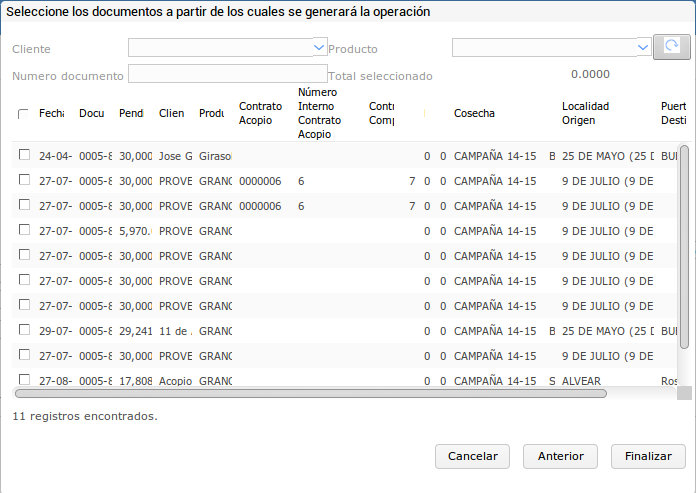Select the Jose G client cell

(176, 156)
